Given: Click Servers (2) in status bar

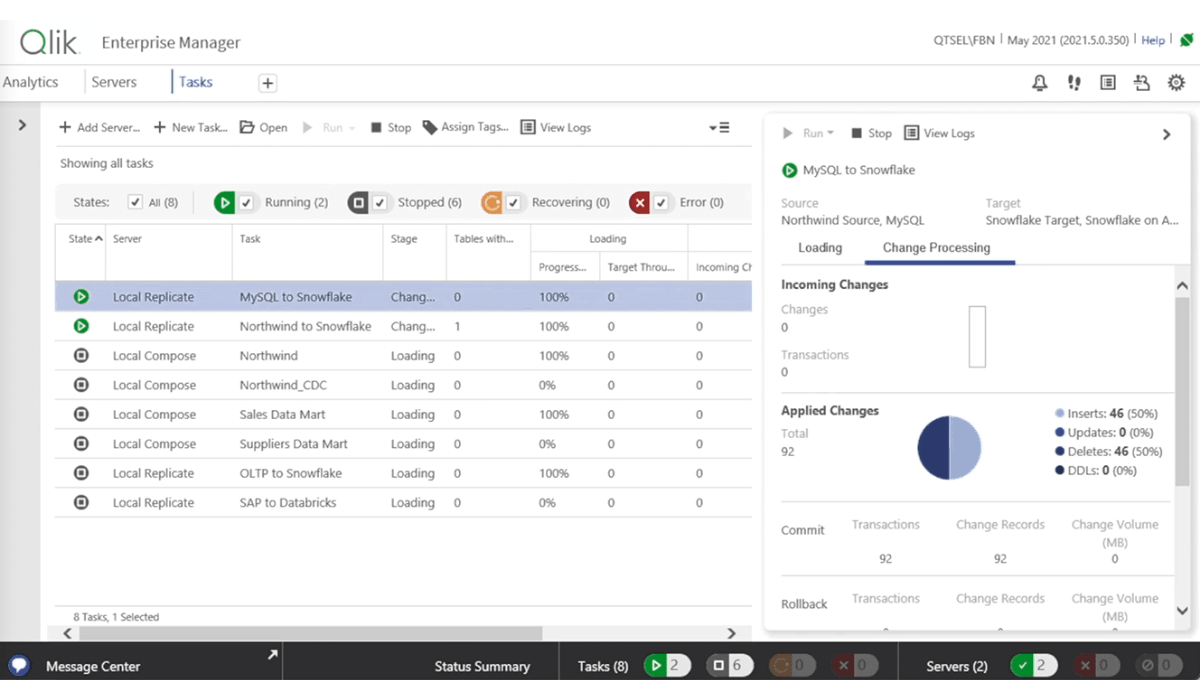Looking at the screenshot, I should 957,666.
